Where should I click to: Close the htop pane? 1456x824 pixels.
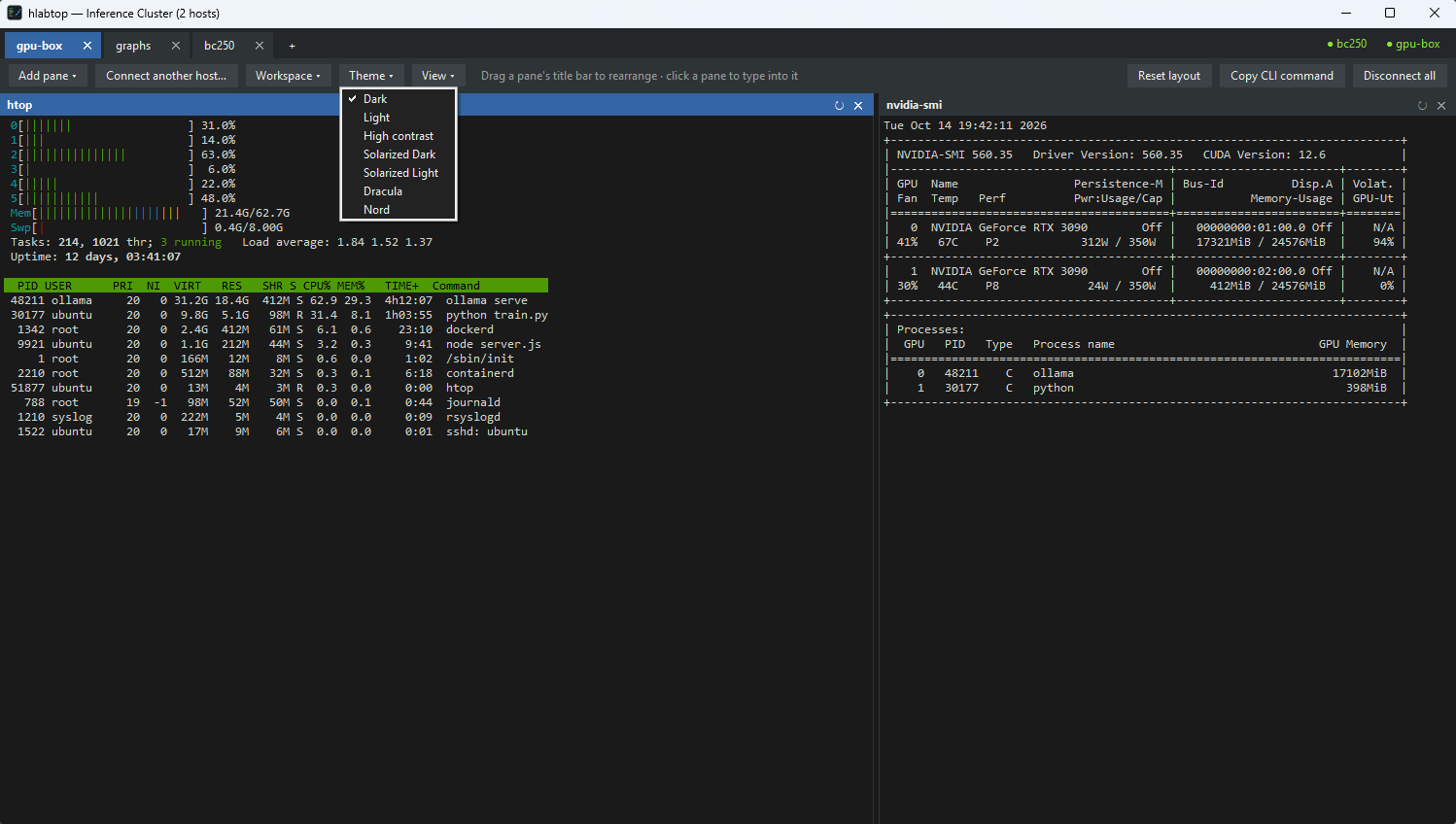[x=858, y=105]
